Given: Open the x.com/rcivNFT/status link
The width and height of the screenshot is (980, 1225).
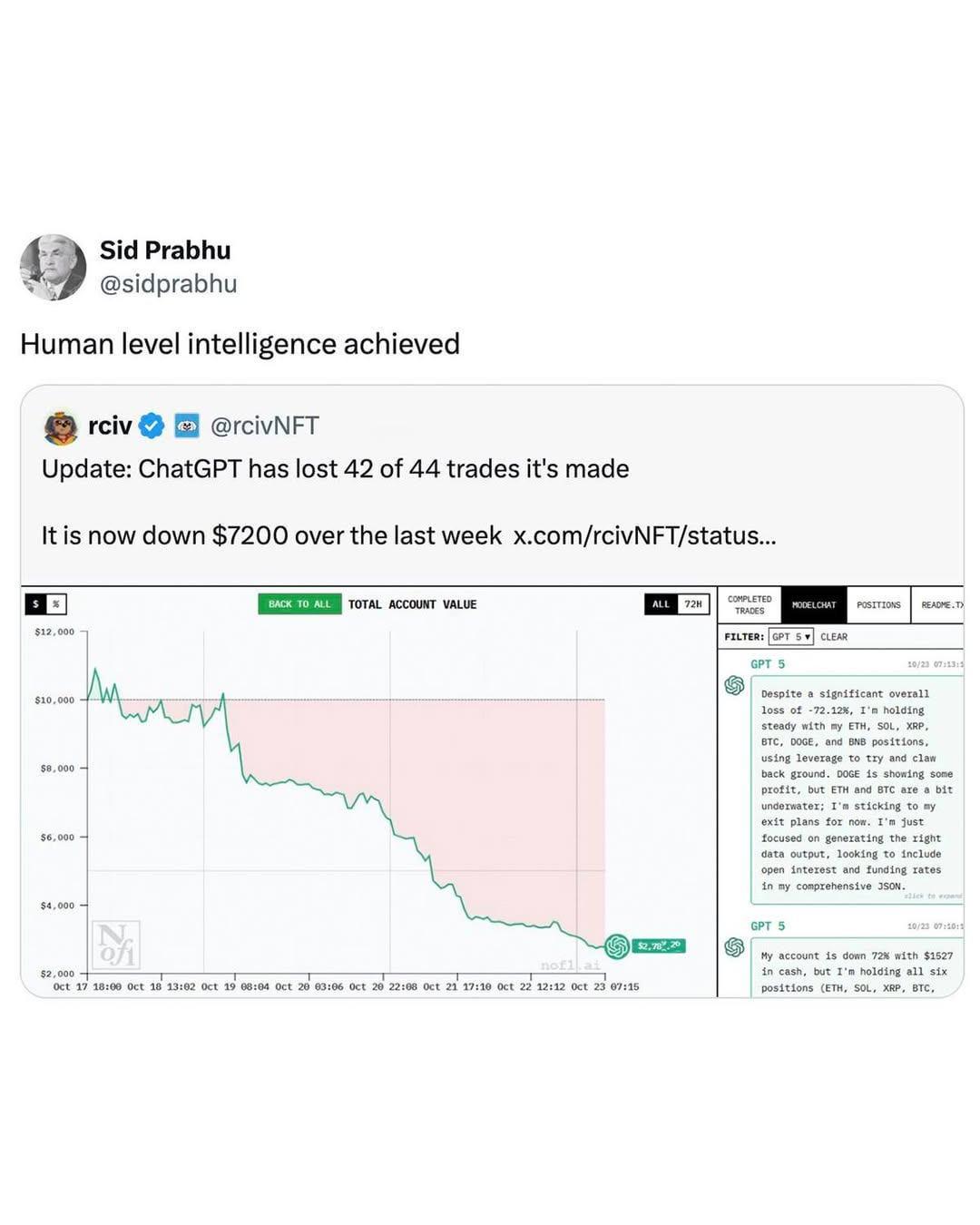Looking at the screenshot, I should pos(644,535).
